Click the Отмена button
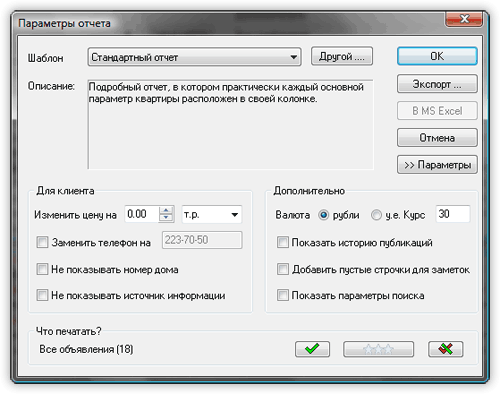This screenshot has height=394, width=500. 437,138
